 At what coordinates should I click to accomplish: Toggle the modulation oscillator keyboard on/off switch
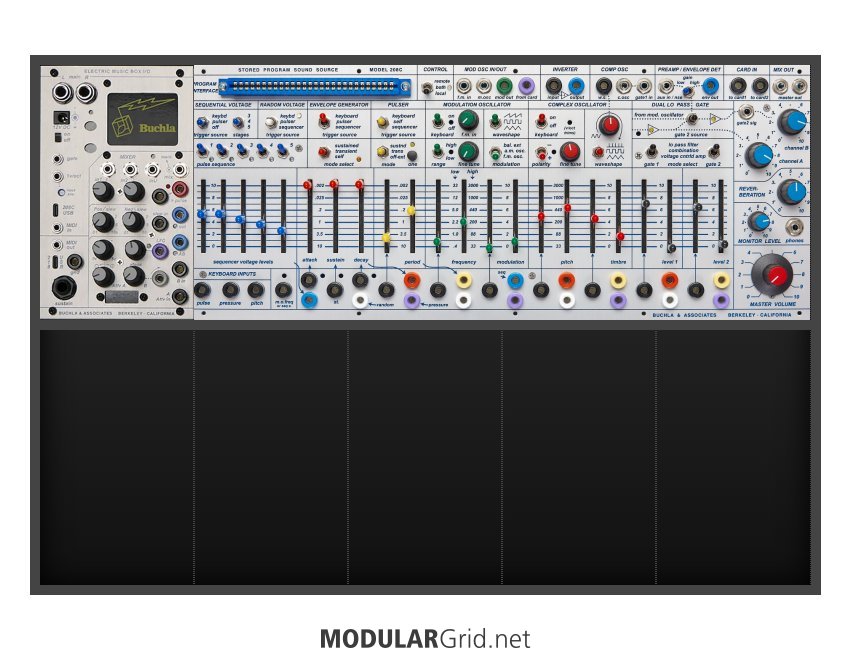pyautogui.click(x=437, y=120)
